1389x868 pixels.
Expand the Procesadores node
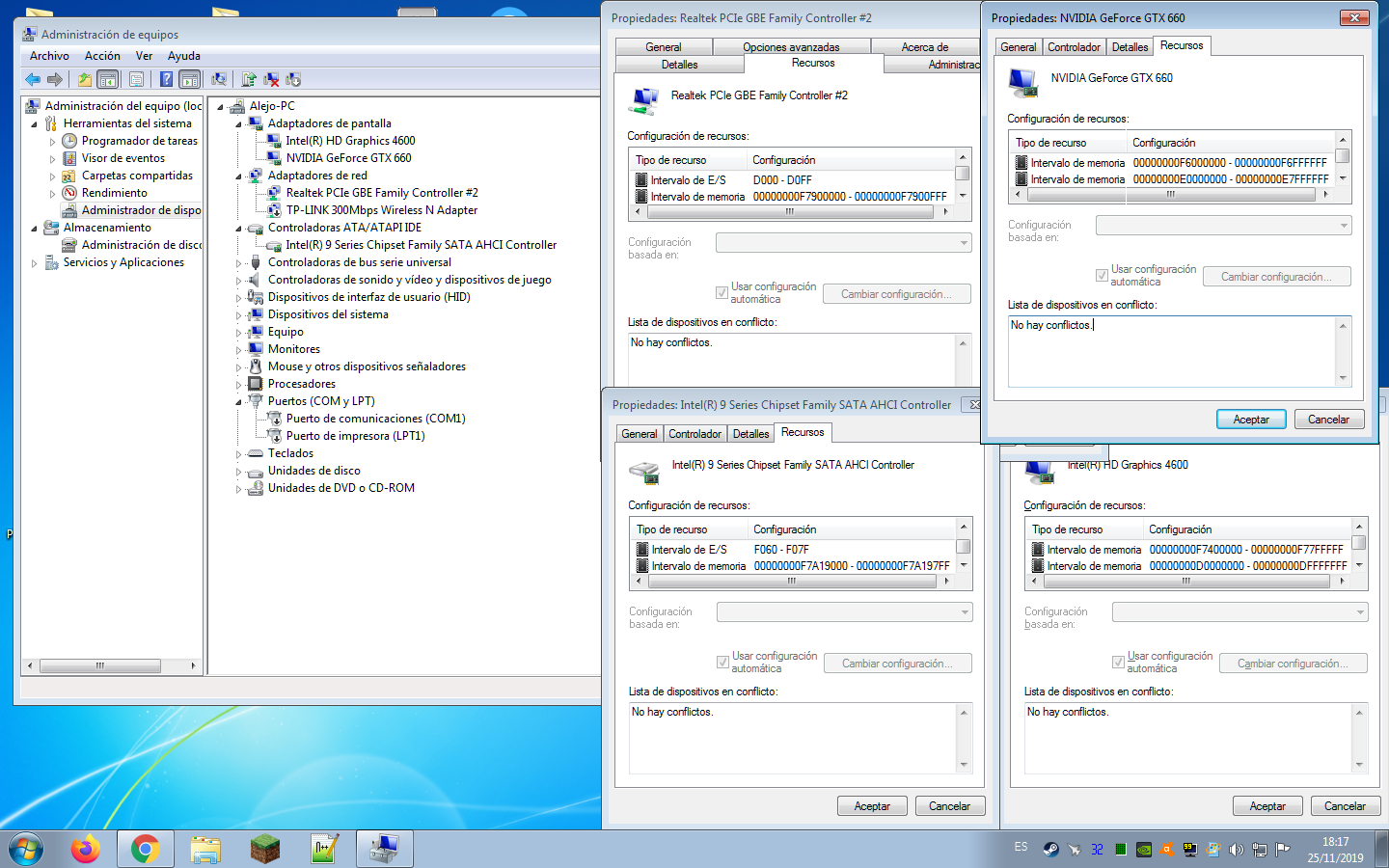238,384
